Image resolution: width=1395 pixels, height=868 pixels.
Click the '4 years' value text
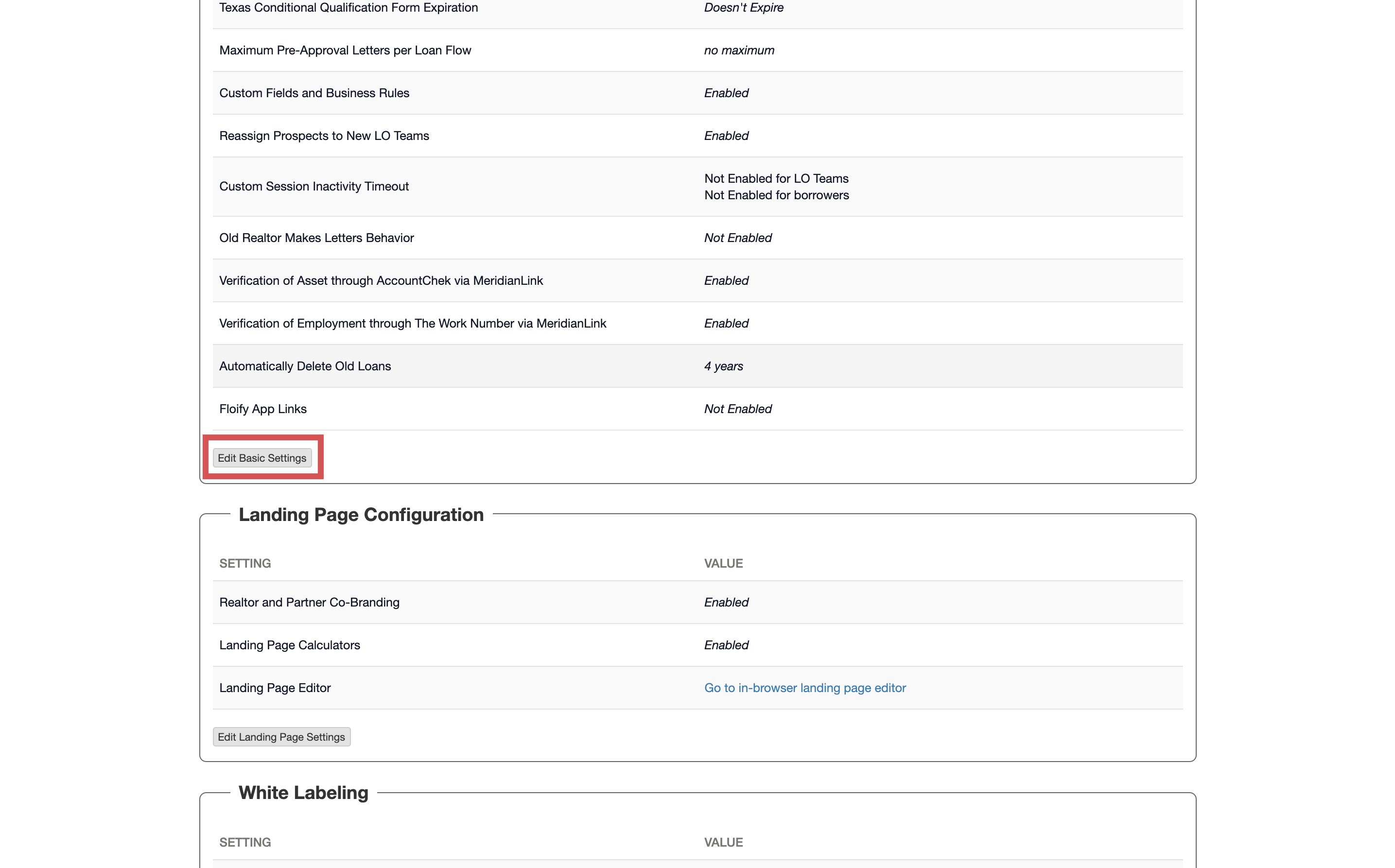click(x=723, y=366)
